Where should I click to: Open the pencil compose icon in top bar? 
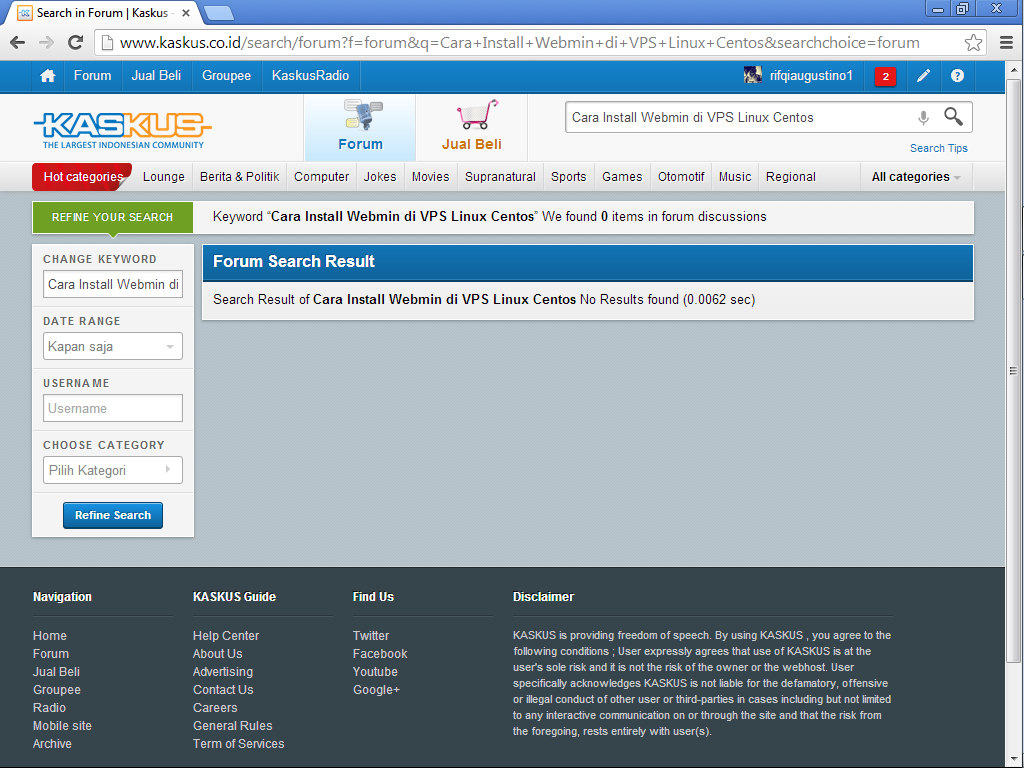click(x=923, y=76)
